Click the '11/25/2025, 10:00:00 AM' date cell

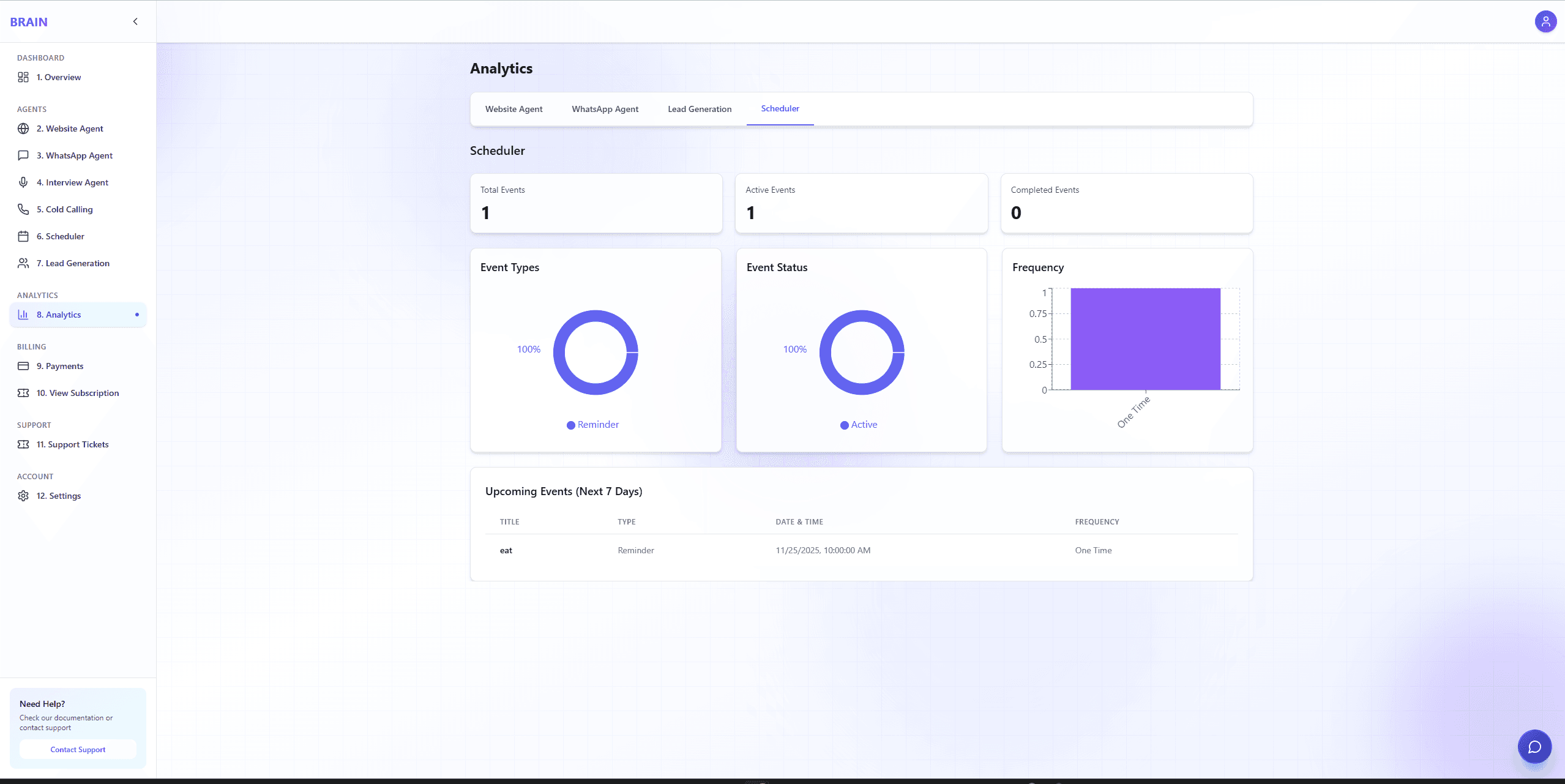pos(823,550)
